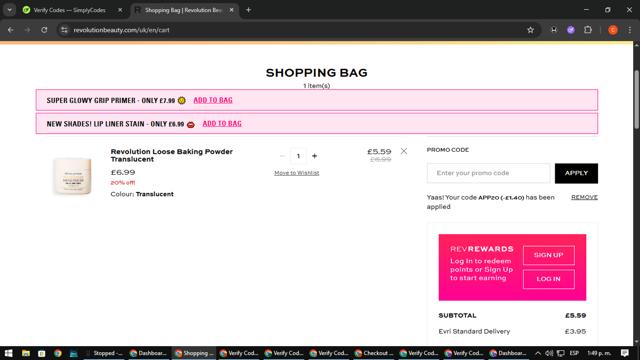Open the Extensions puzzle piece menu
The width and height of the screenshot is (640, 360).
pos(588,30)
